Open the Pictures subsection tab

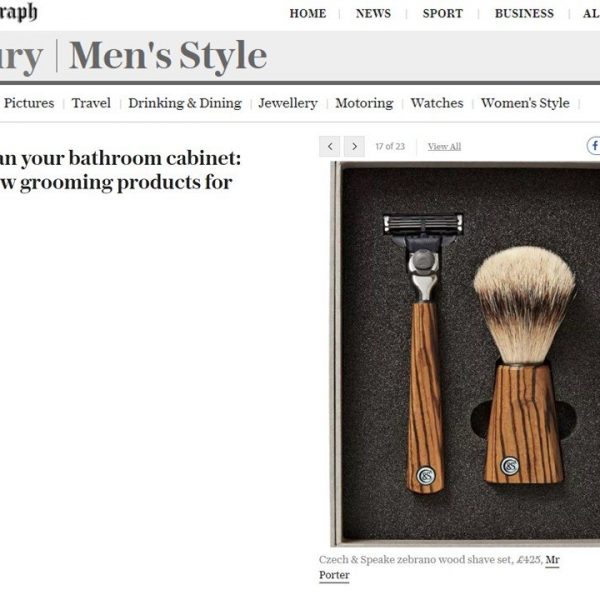[29, 103]
